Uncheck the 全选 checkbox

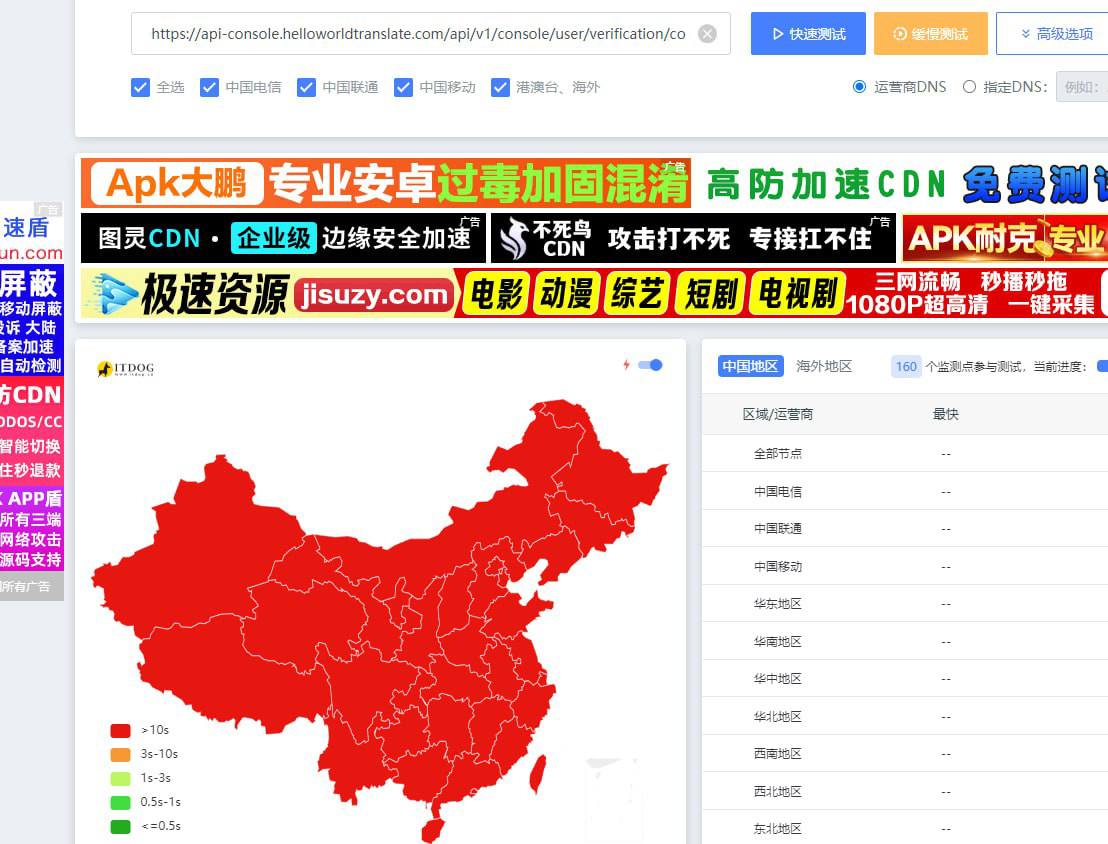pos(141,87)
